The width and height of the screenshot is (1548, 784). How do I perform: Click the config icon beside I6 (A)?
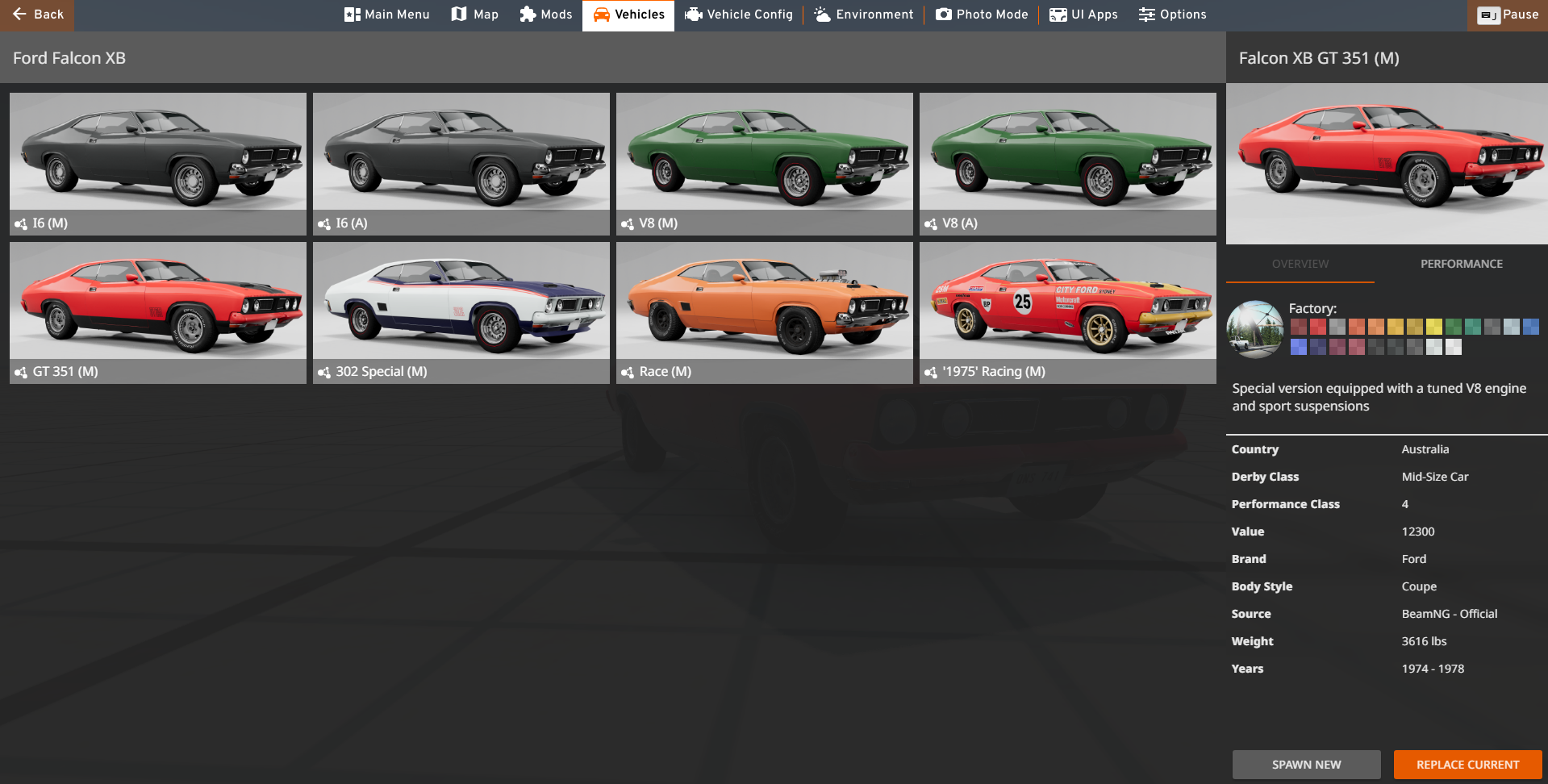(x=324, y=223)
